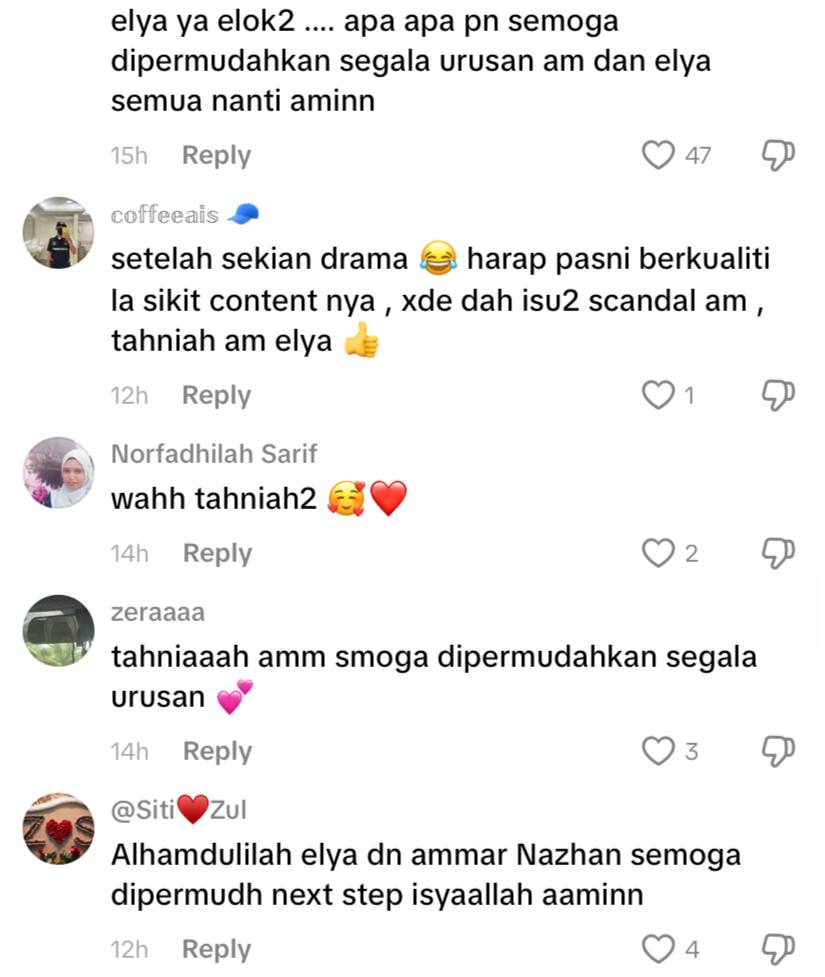825x977 pixels.
Task: Open the @Siti Zul username link
Action: (179, 810)
